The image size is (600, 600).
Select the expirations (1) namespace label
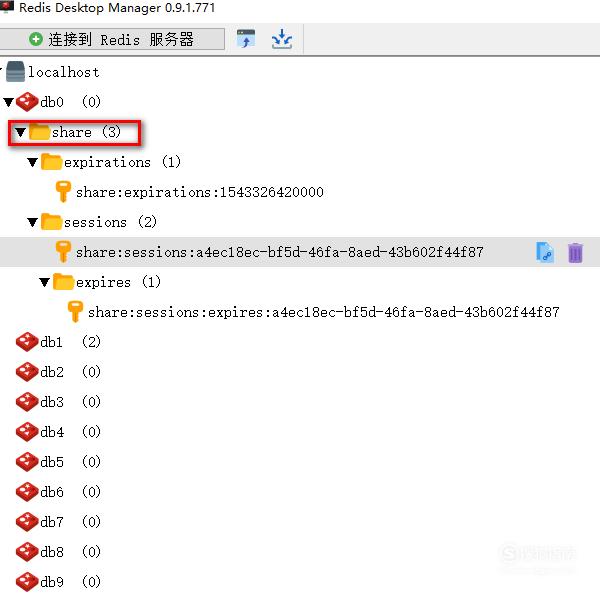pos(122,162)
